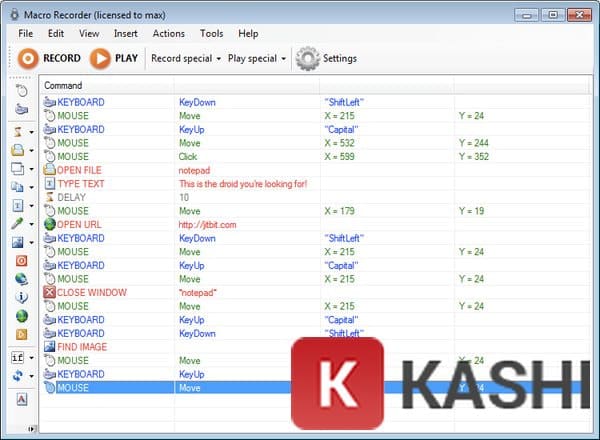Select the highlighted MOUSE Move row
The width and height of the screenshot is (600, 440).
314,388
